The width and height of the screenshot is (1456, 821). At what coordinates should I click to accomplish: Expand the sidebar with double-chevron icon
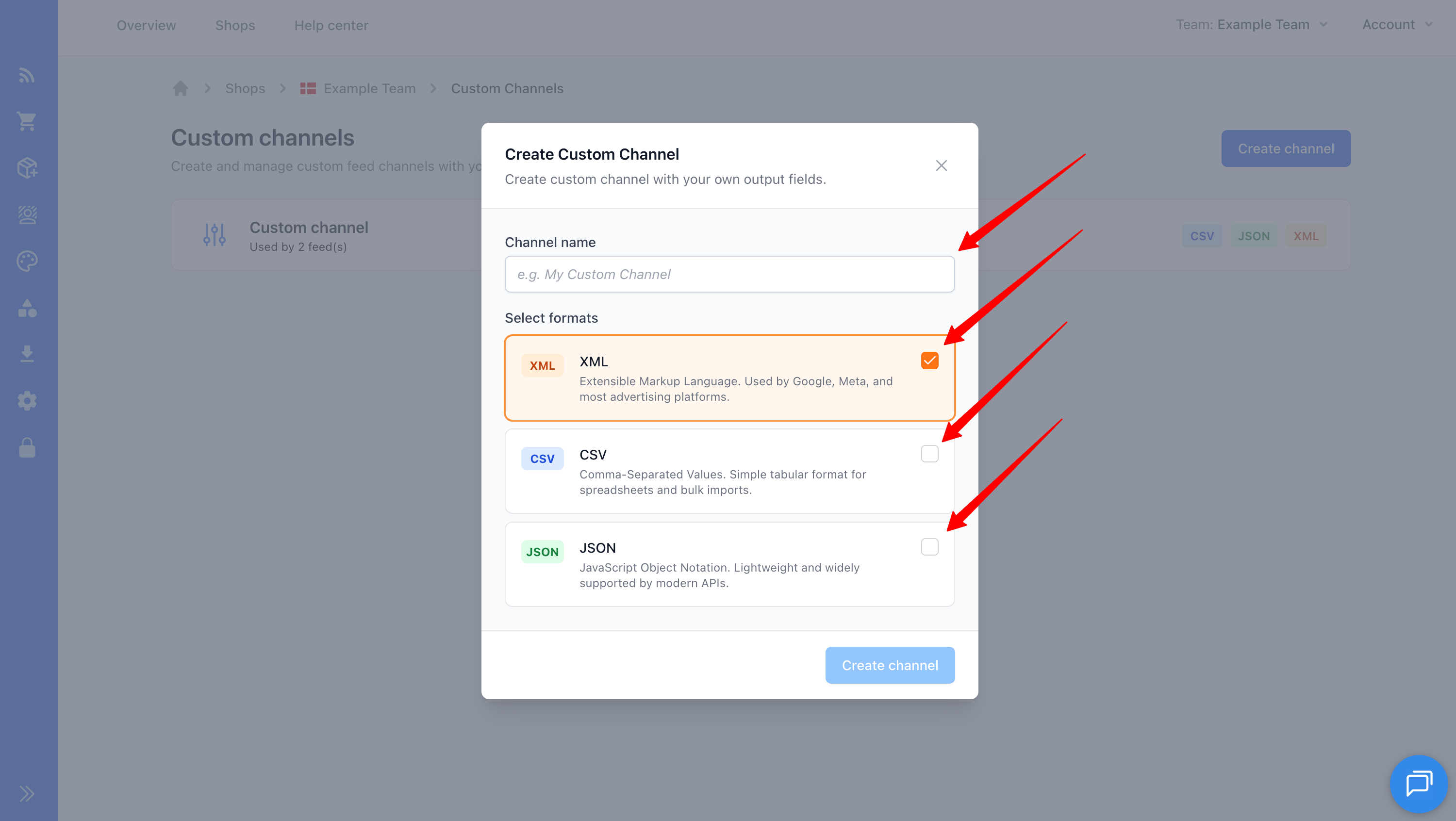click(27, 793)
